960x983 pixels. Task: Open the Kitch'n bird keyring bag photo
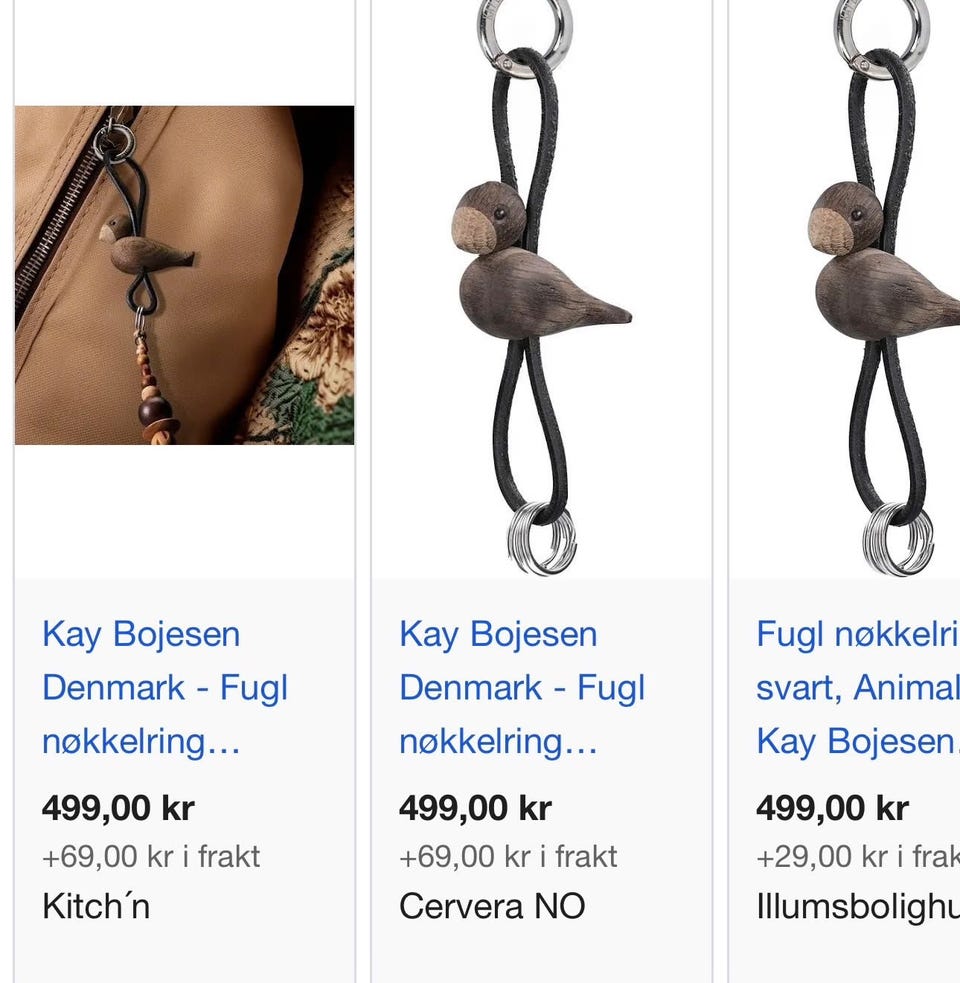(184, 275)
